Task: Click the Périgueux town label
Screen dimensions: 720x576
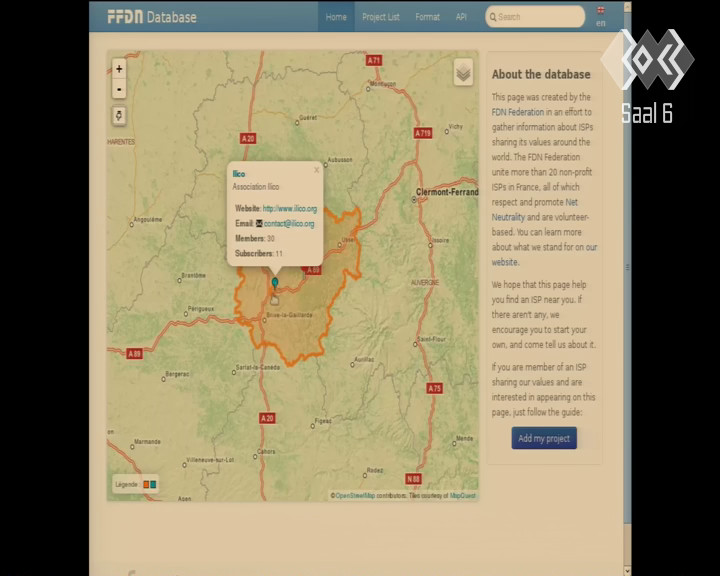Action: click(201, 309)
